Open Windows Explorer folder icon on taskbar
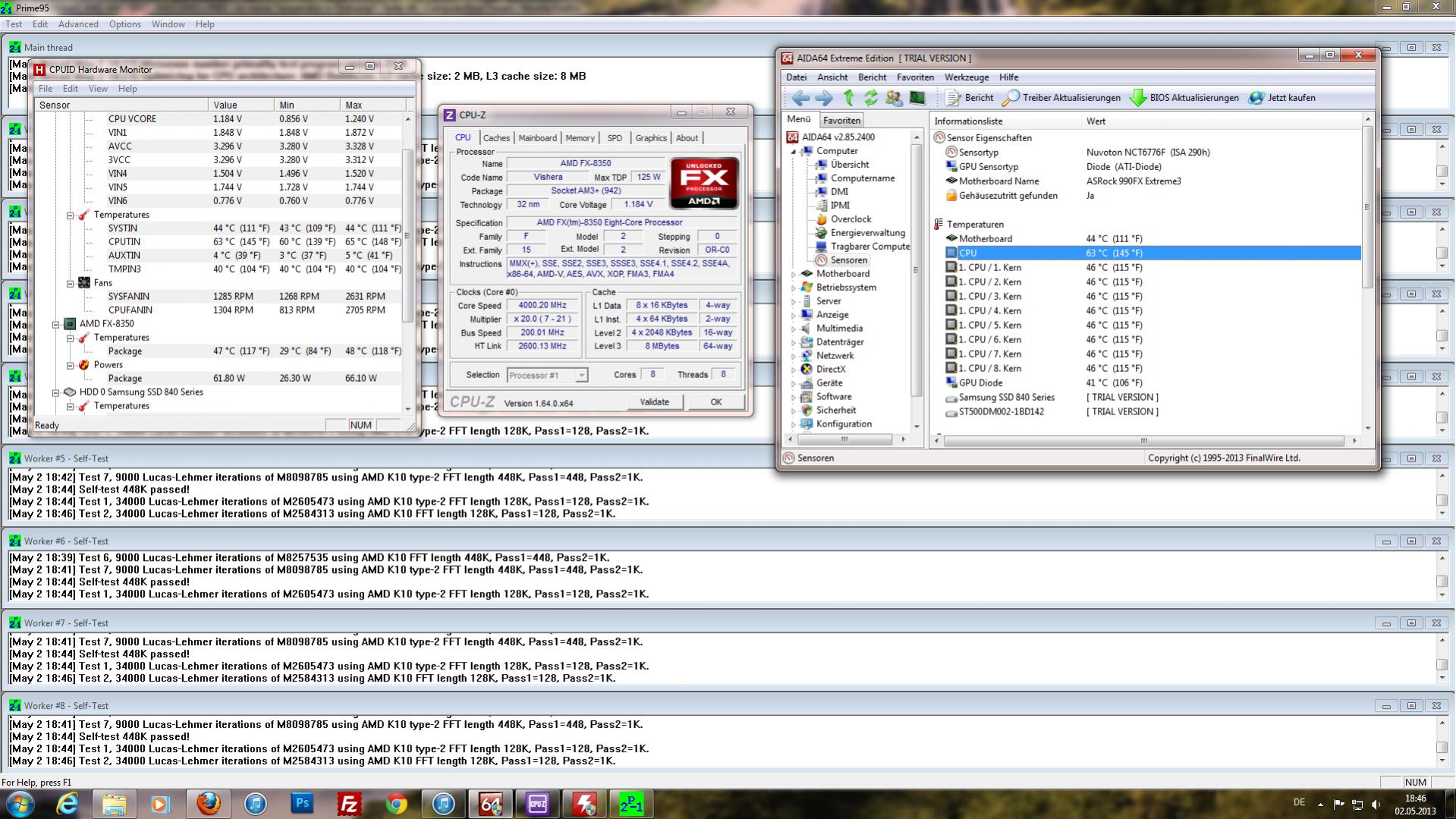The image size is (1456, 819). (114, 804)
